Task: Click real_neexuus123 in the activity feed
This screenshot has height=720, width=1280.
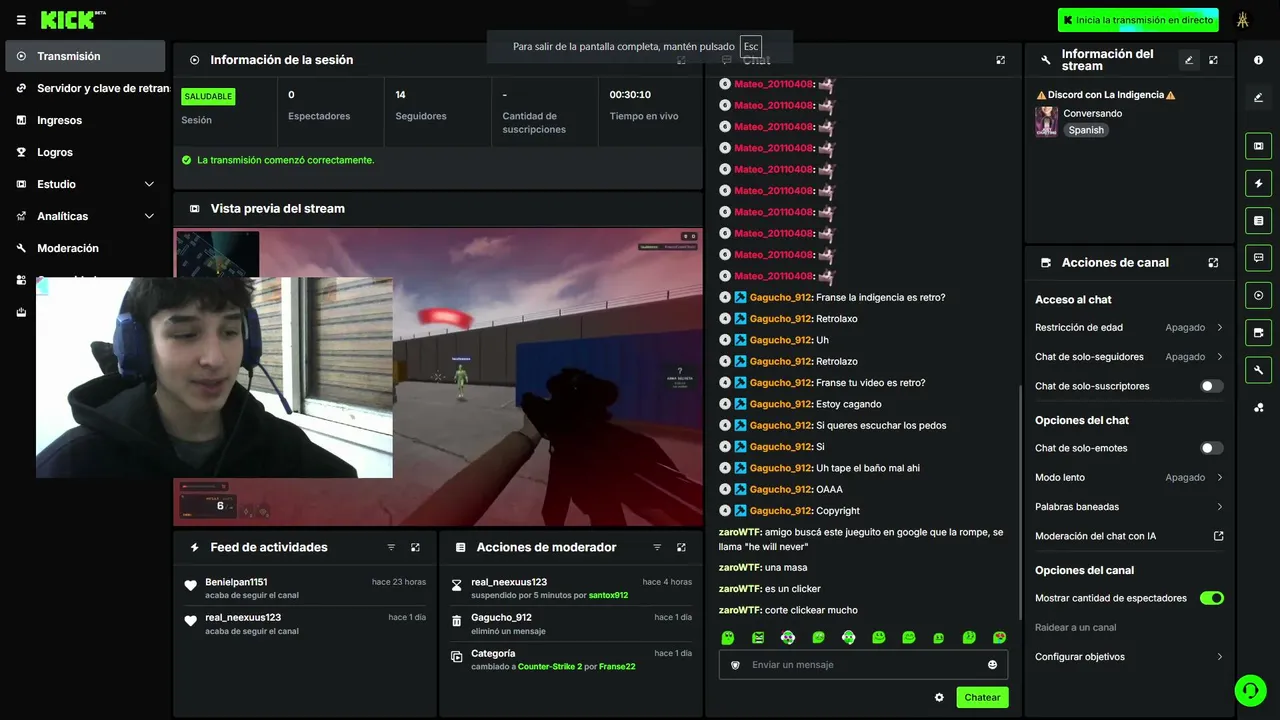Action: coord(243,618)
